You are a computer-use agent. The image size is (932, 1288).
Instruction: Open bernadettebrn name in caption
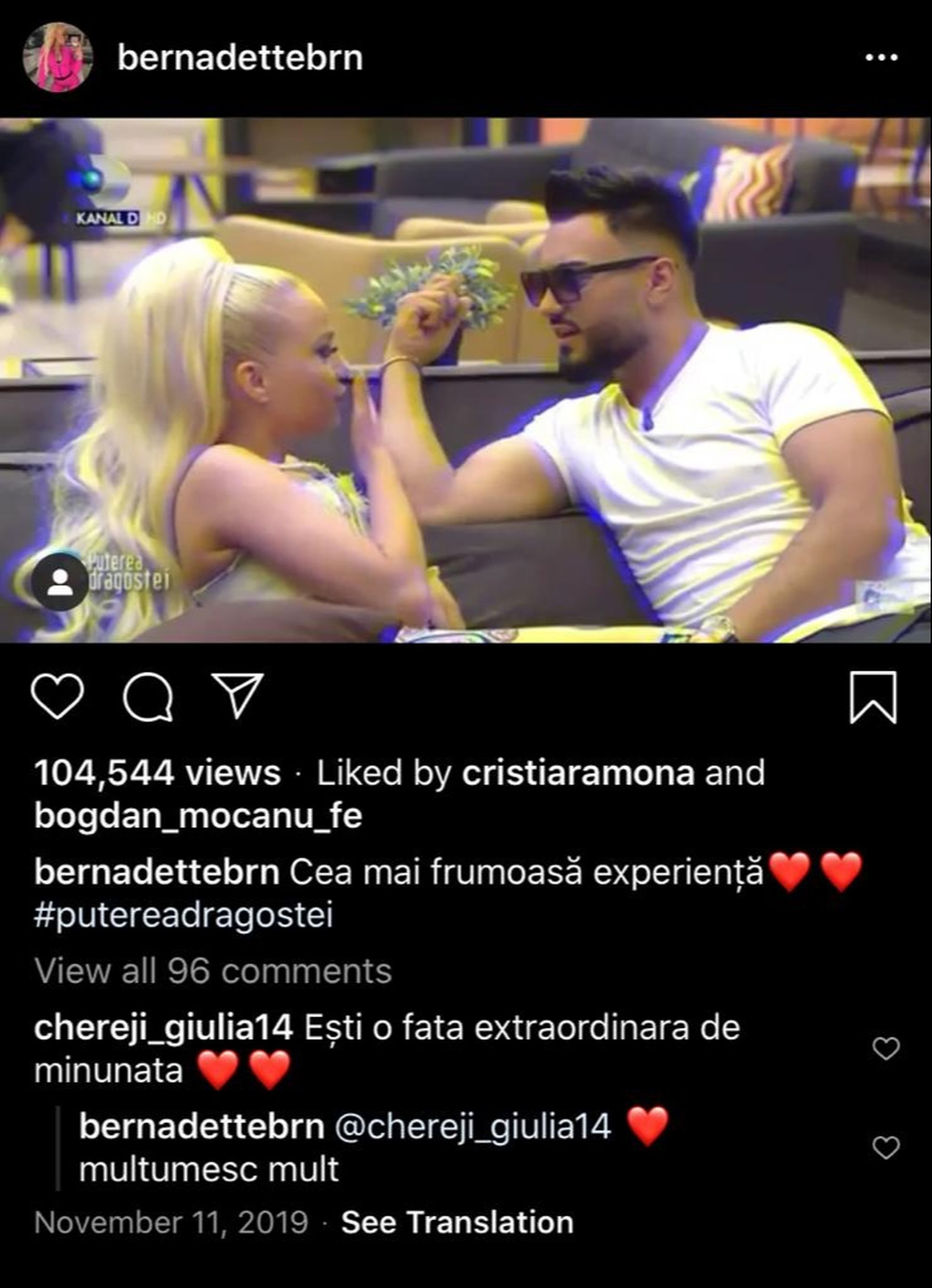[x=157, y=872]
